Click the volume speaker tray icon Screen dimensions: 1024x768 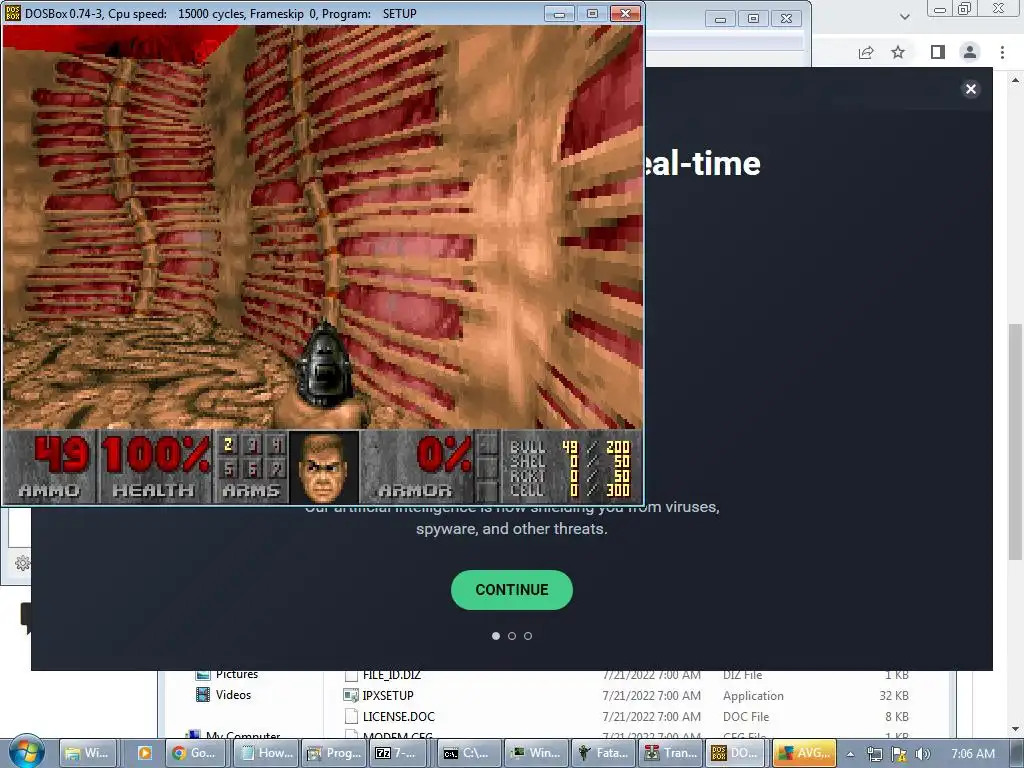pos(922,754)
